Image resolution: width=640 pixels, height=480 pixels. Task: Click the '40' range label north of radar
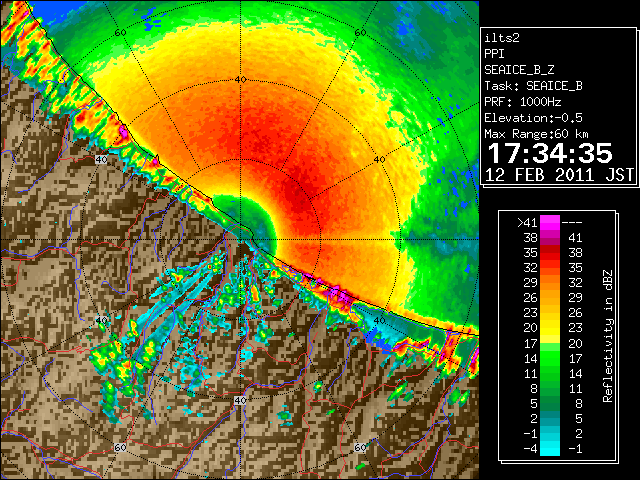click(240, 80)
